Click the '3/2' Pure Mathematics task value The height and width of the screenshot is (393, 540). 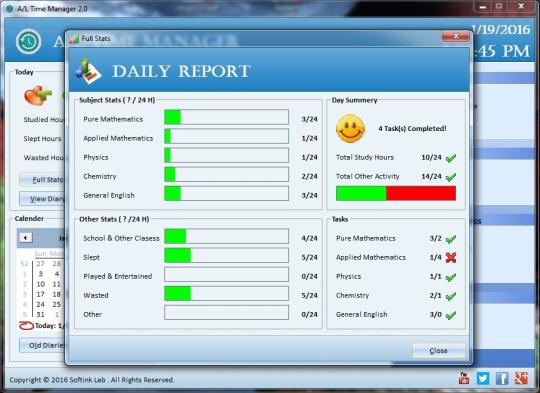[435, 238]
